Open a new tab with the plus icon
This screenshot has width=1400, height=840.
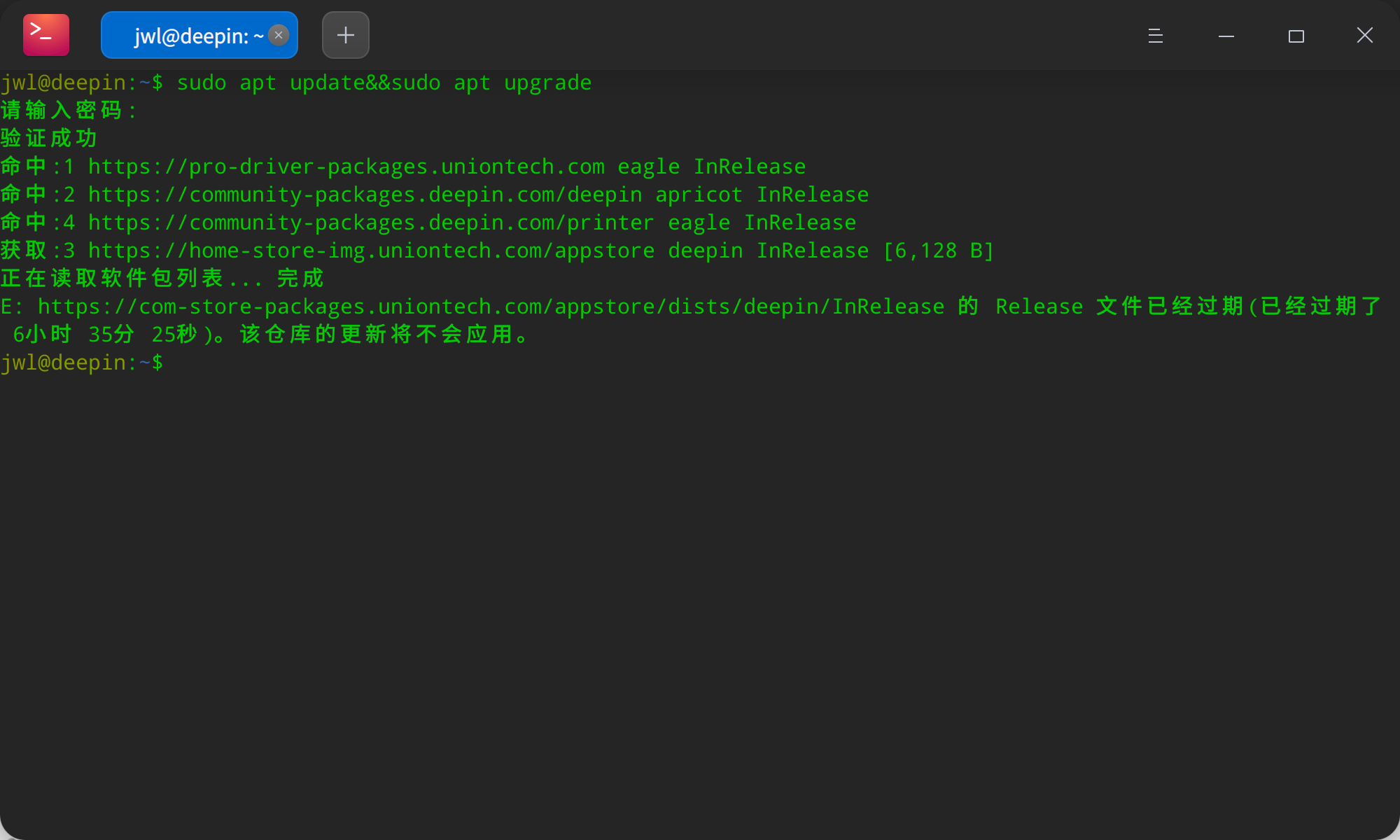coord(345,34)
